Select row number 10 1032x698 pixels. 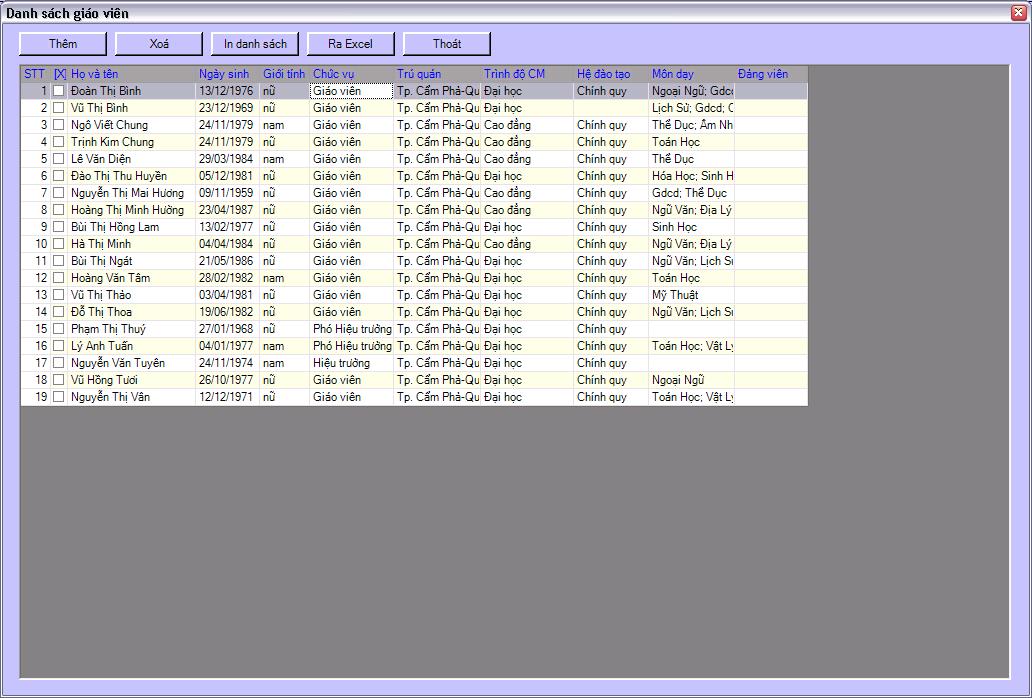pos(36,244)
